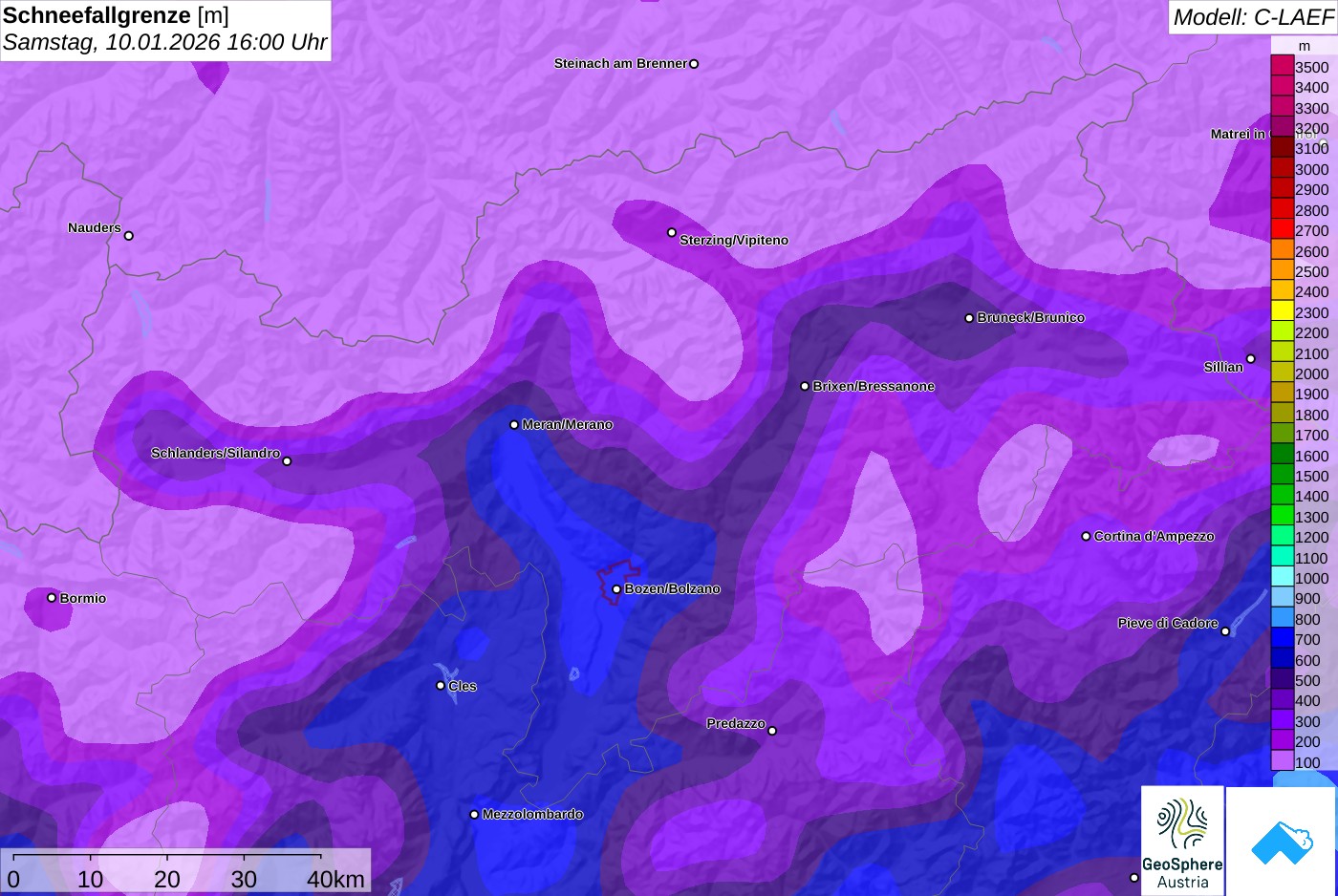Click the Bruneck/Brunico marker dot
This screenshot has height=896, width=1338.
tap(969, 318)
